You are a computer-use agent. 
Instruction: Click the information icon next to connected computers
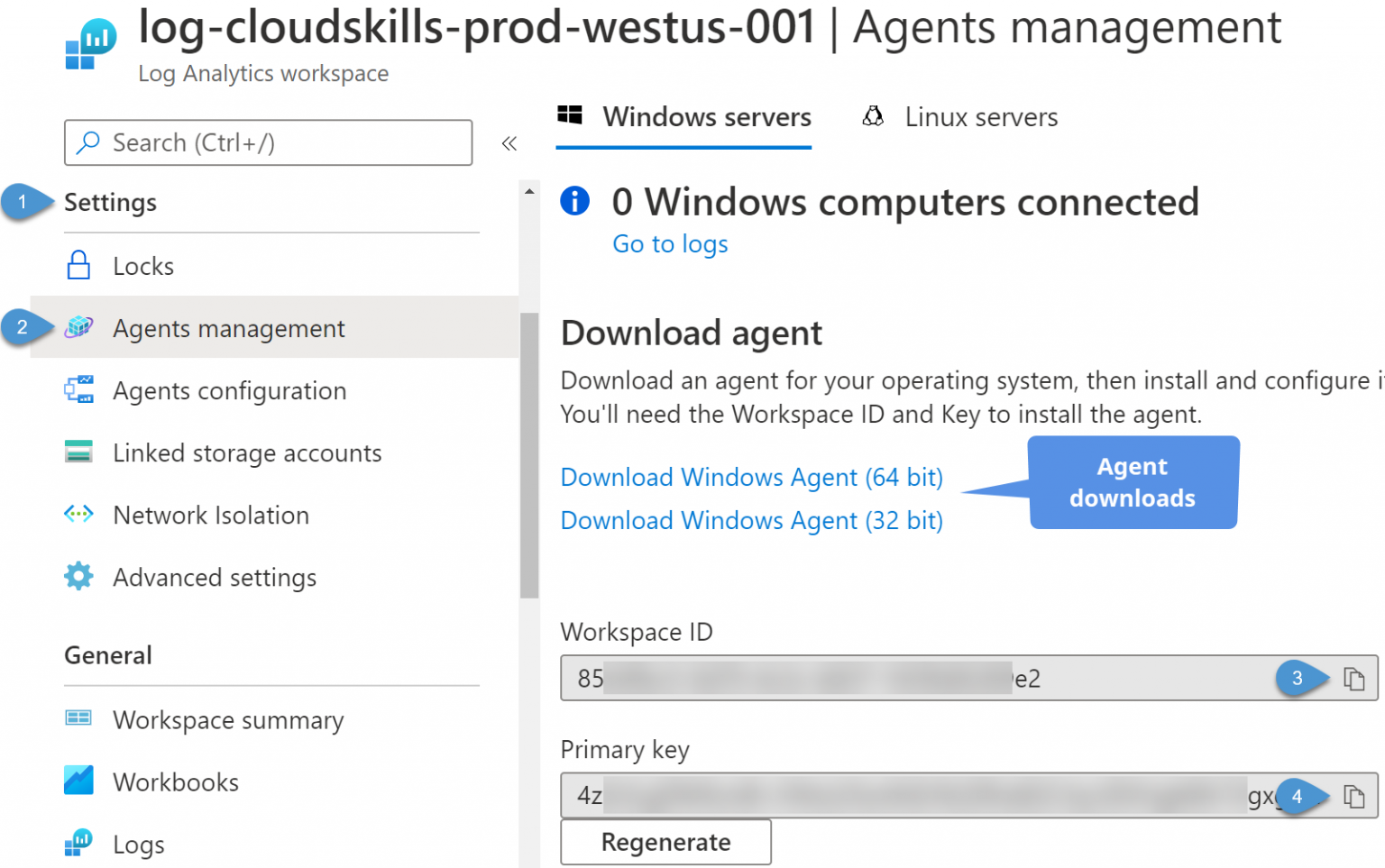tap(574, 201)
